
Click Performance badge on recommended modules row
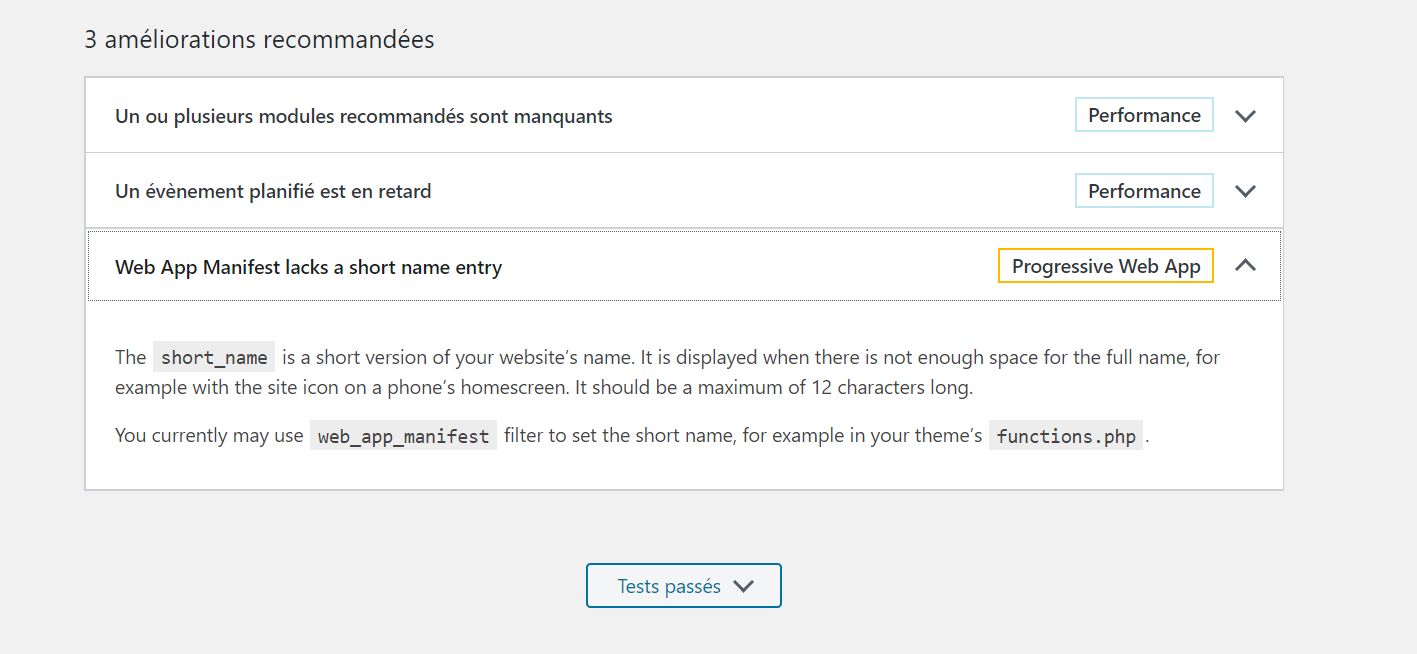(1144, 115)
